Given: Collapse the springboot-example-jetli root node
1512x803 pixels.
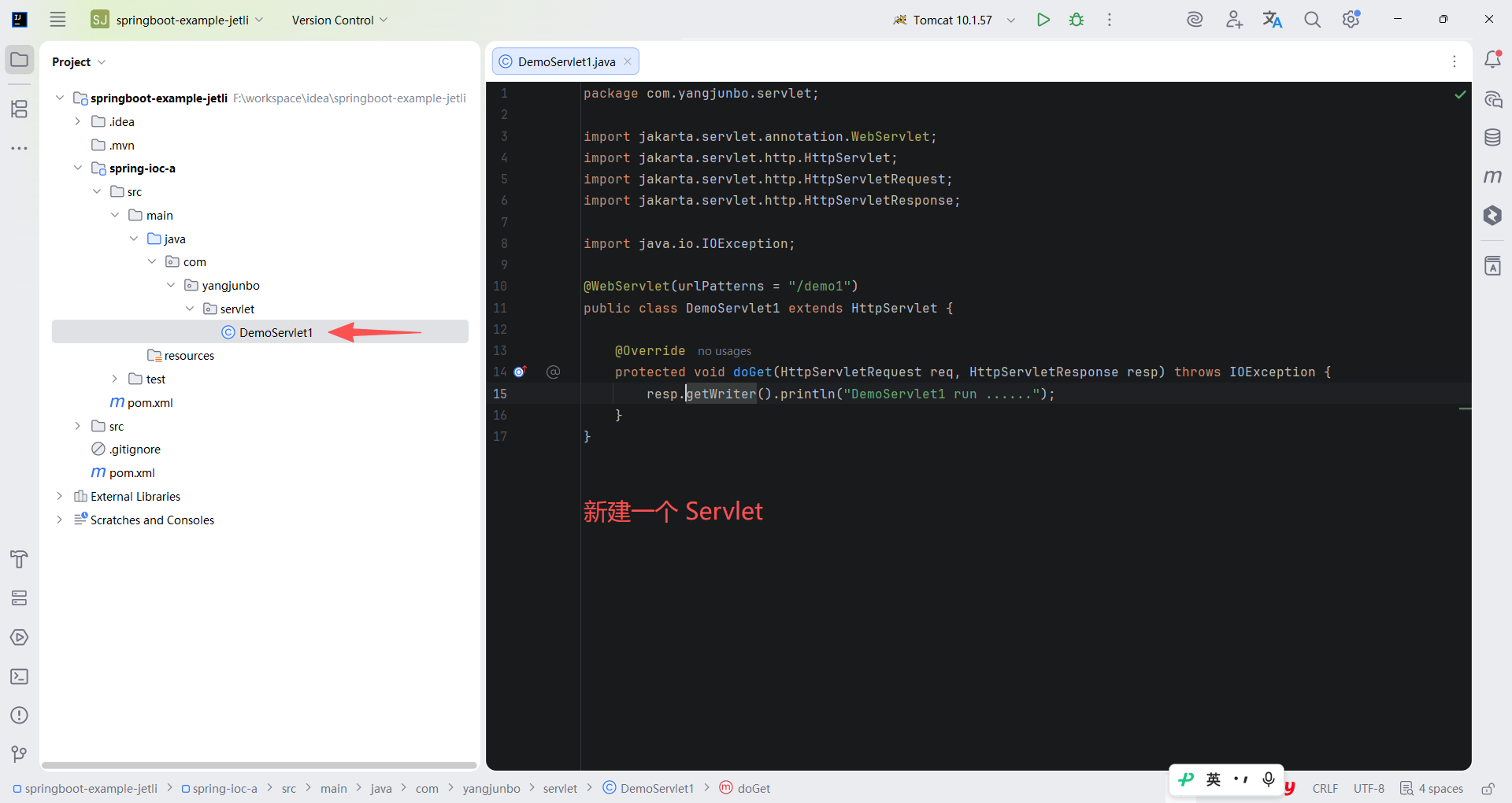Looking at the screenshot, I should [60, 98].
